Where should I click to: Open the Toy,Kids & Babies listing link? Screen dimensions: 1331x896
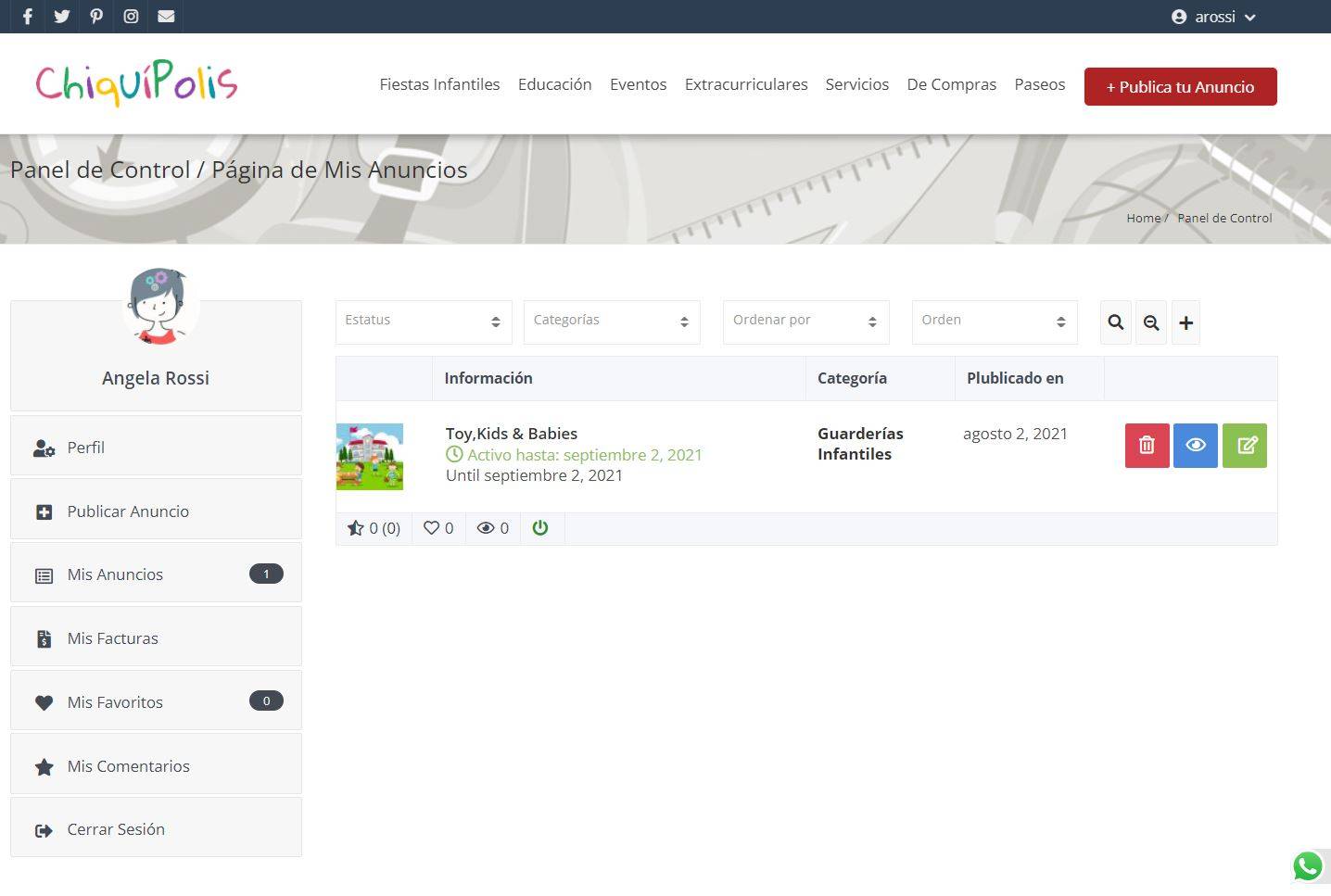(x=512, y=434)
